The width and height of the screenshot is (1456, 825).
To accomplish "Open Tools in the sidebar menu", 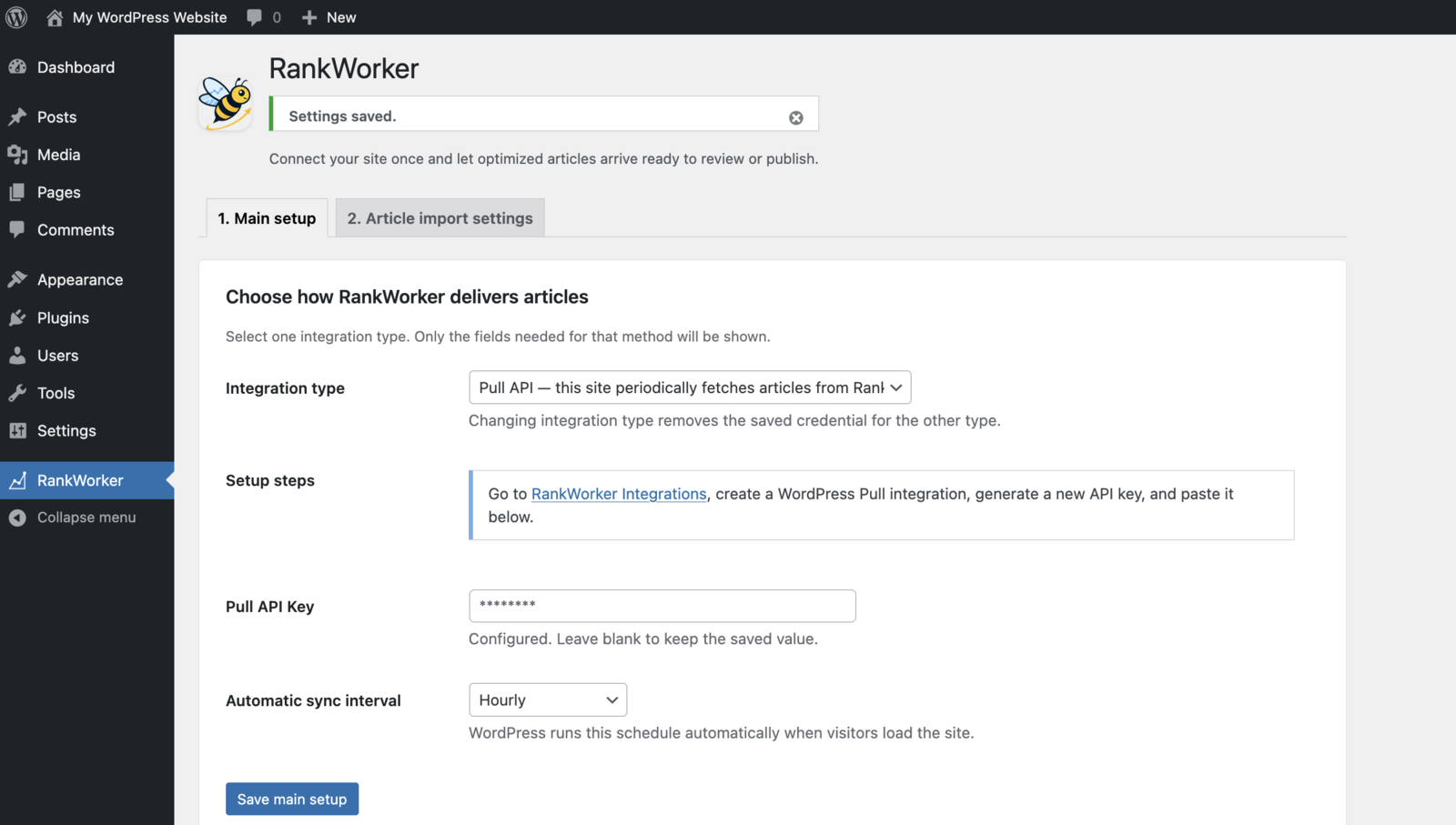I will point(56,393).
